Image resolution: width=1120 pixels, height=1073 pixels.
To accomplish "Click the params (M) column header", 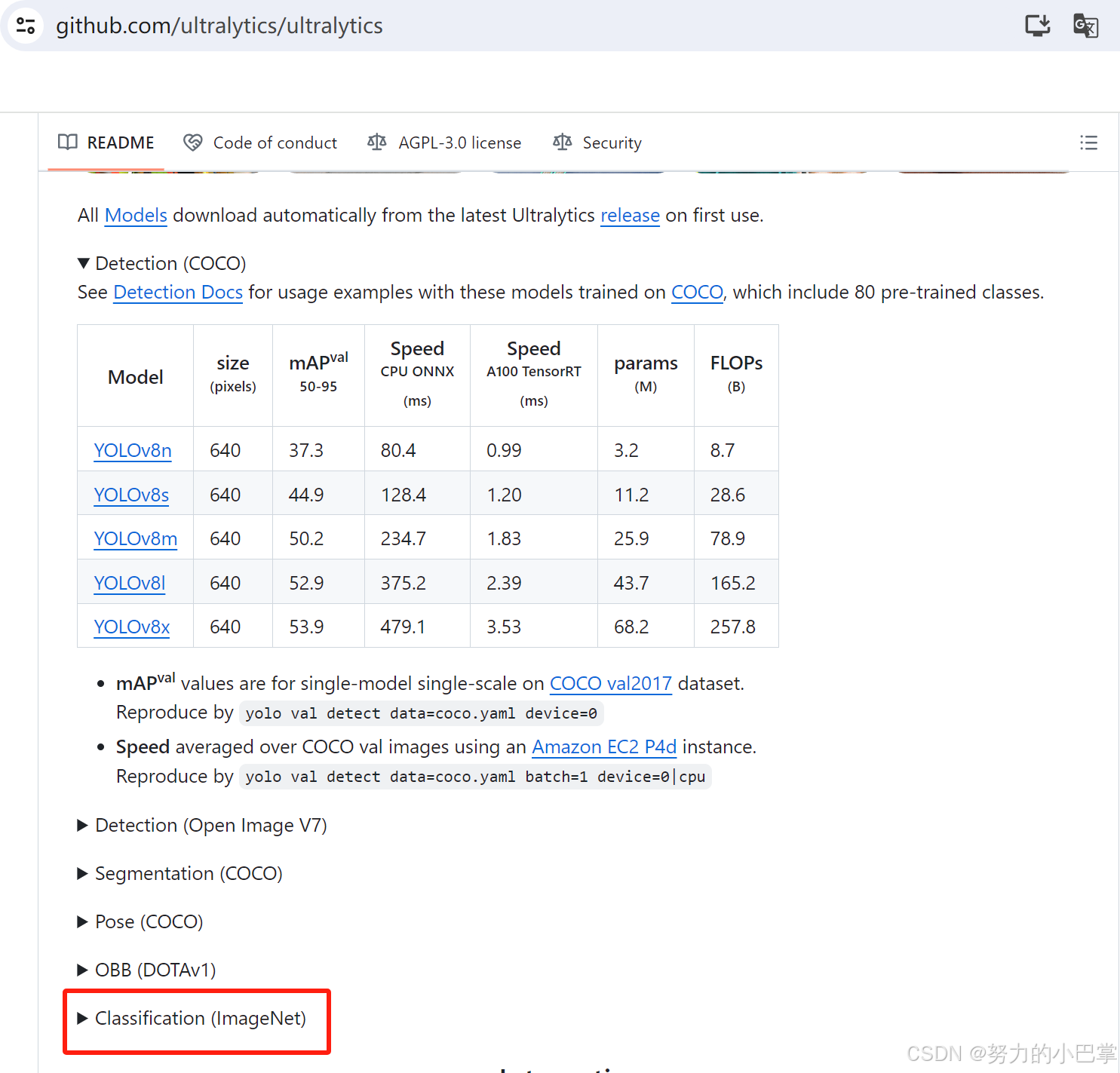I will tap(646, 375).
